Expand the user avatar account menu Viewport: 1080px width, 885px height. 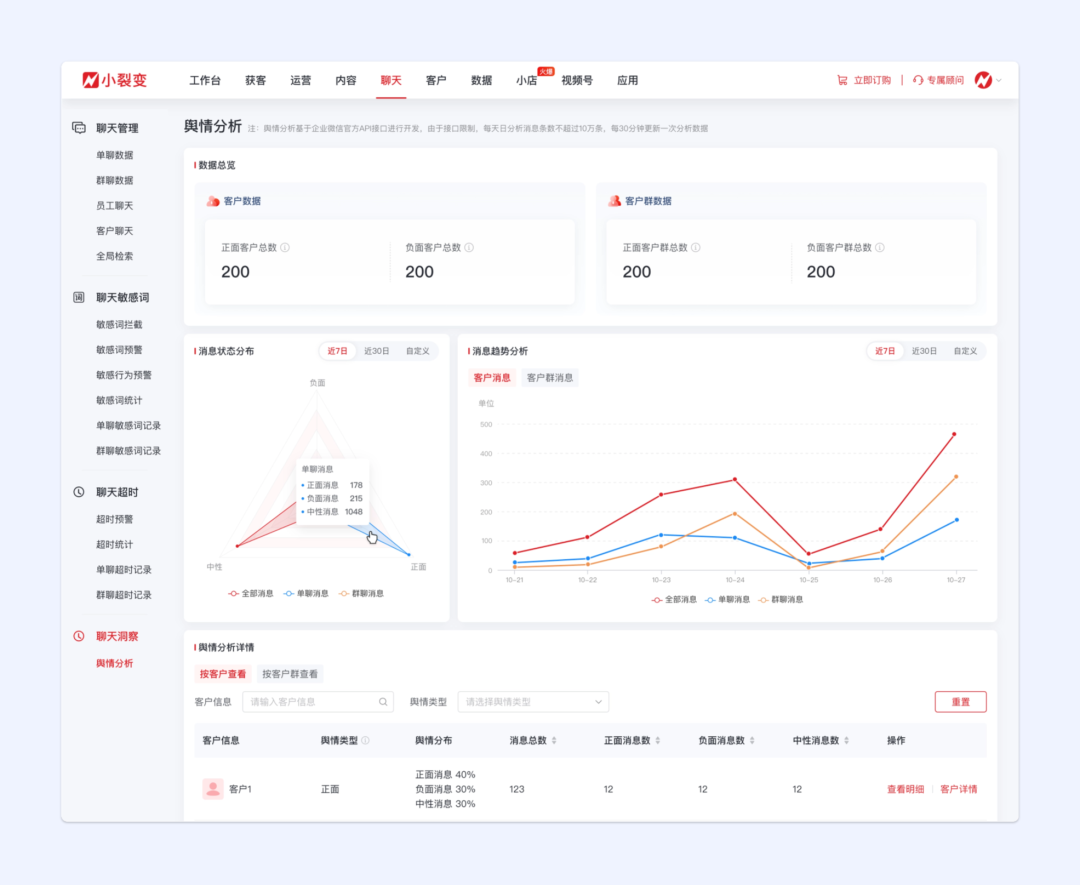coord(988,80)
